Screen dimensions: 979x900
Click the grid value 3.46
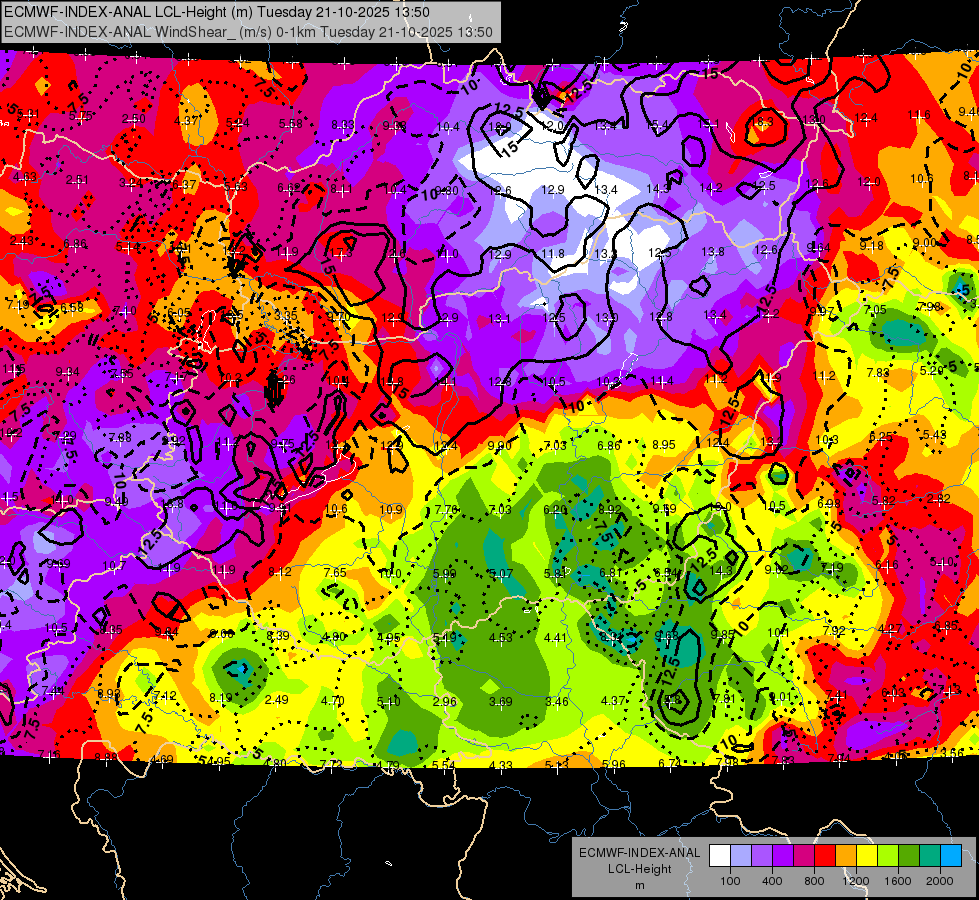point(556,701)
